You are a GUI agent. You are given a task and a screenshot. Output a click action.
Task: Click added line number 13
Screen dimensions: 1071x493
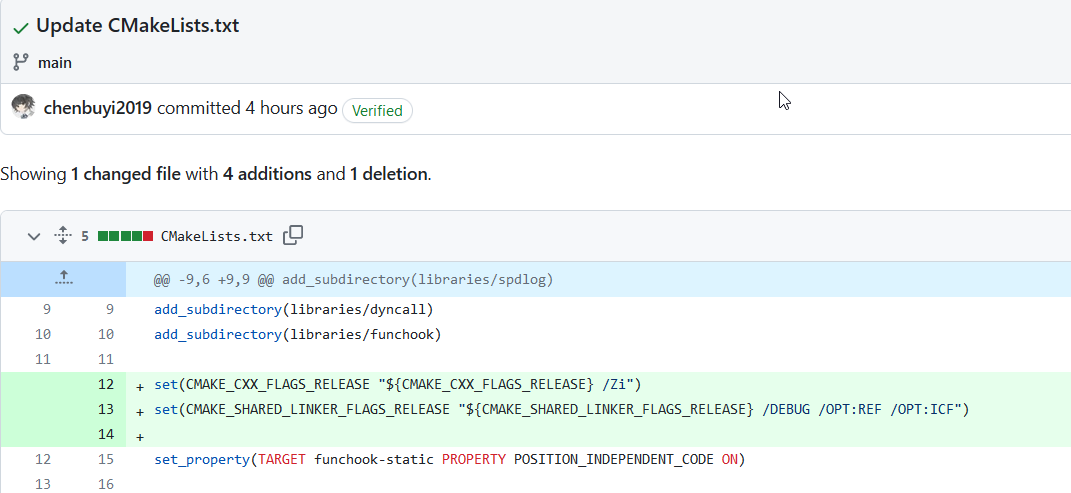pyautogui.click(x=106, y=410)
